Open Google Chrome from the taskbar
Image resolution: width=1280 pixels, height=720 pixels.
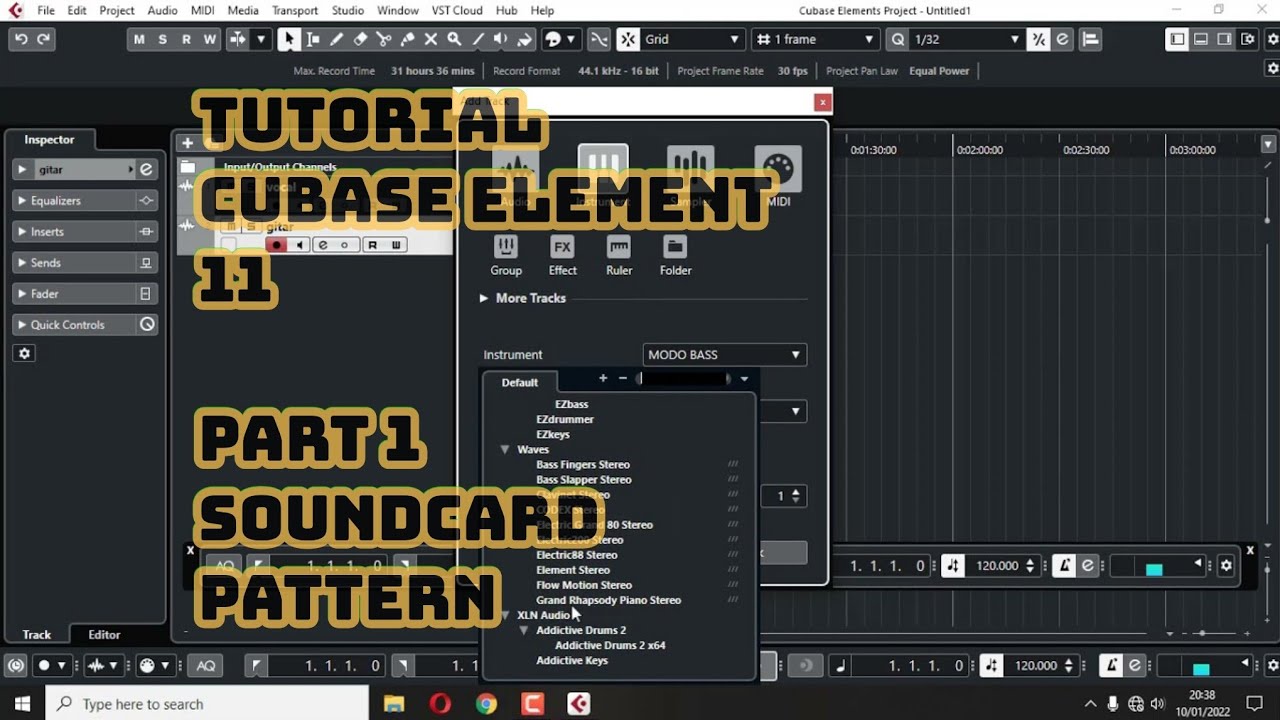pyautogui.click(x=486, y=704)
